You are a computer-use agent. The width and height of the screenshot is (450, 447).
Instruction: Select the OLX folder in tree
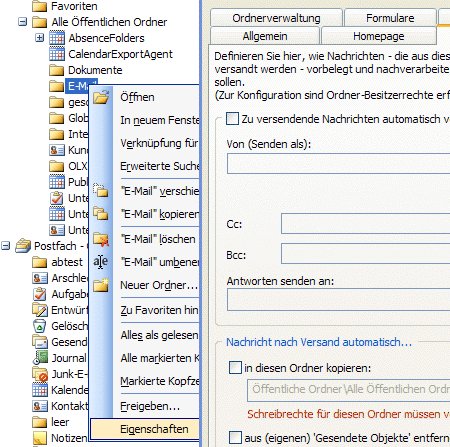click(78, 166)
